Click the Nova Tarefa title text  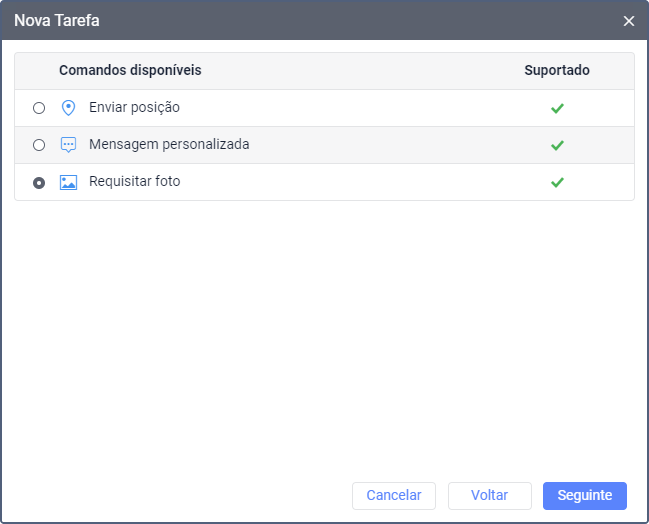pos(57,21)
